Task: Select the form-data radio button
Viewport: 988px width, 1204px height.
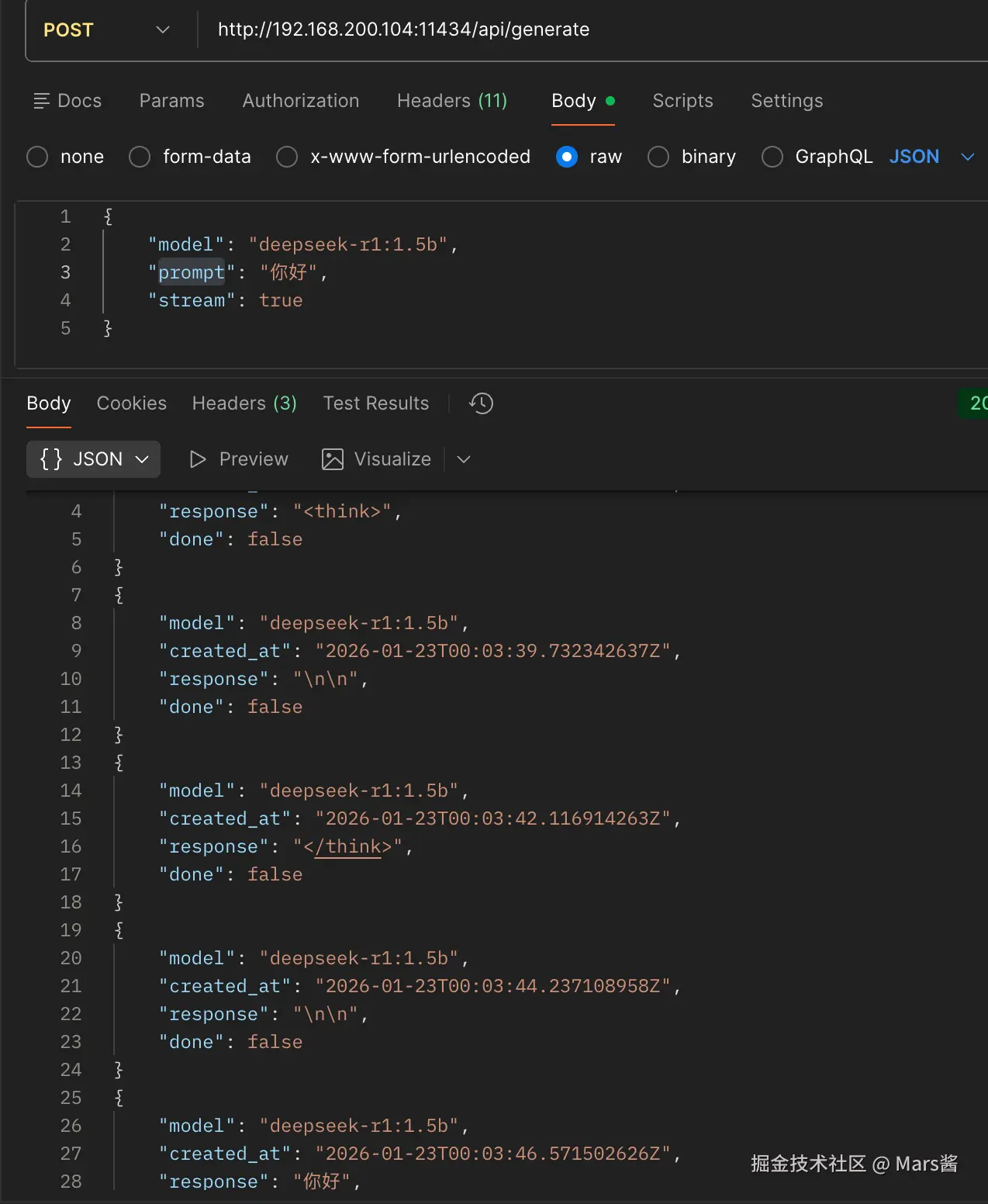Action: pos(140,157)
